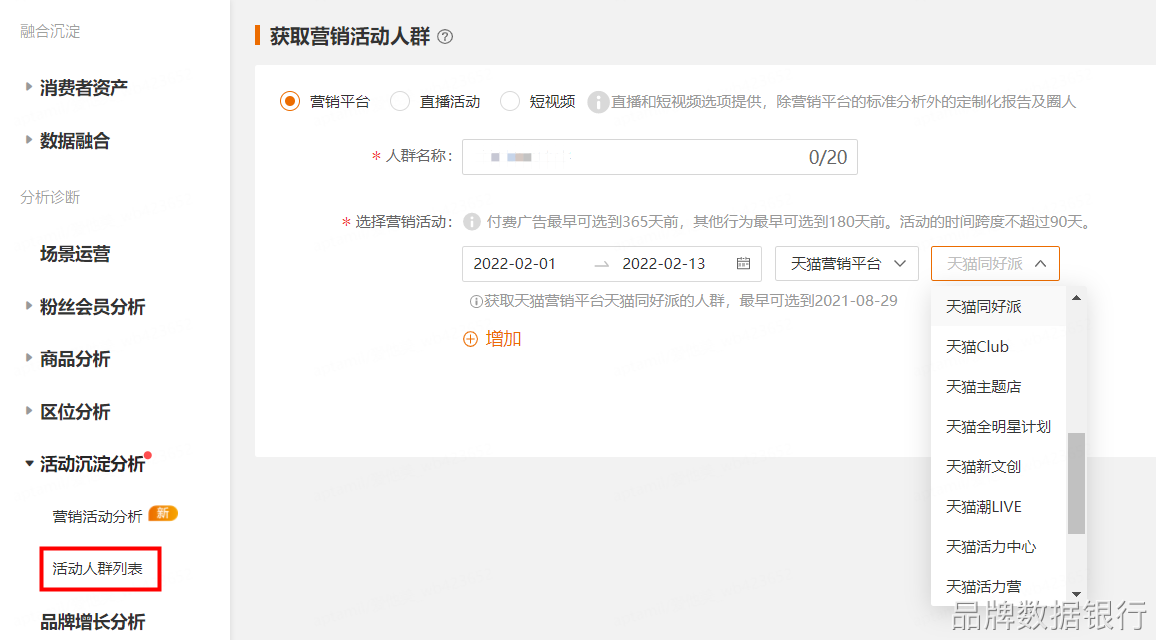Viewport: 1156px width, 640px height.
Task: Open the calendar icon in date range
Action: [743, 263]
